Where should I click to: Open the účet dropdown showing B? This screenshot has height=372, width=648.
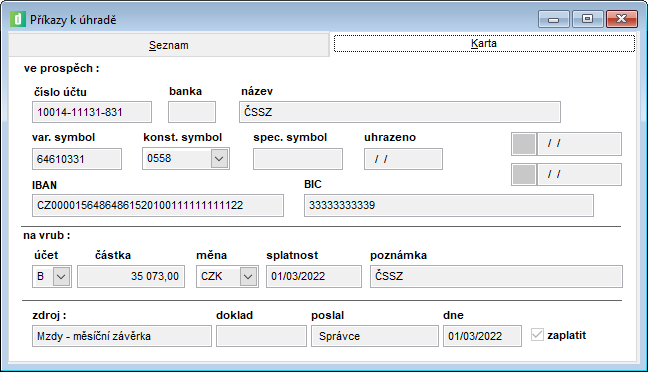pos(61,276)
